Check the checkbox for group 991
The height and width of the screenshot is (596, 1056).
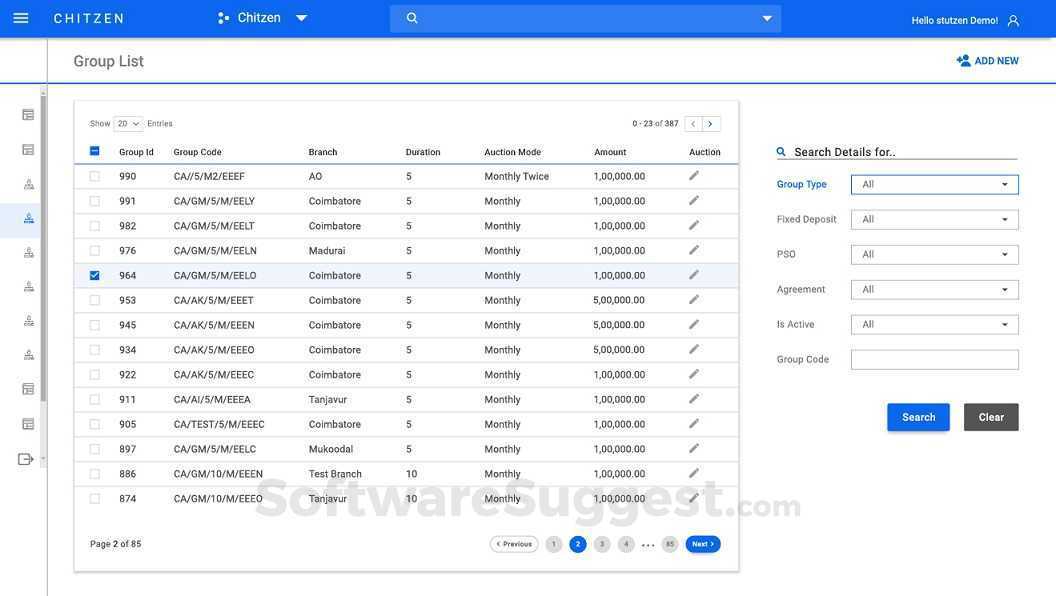click(95, 201)
